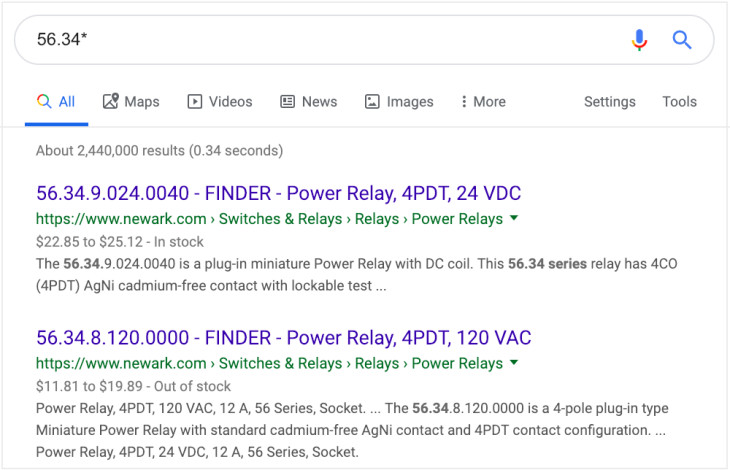Click the Images tab picture icon

(x=372, y=101)
